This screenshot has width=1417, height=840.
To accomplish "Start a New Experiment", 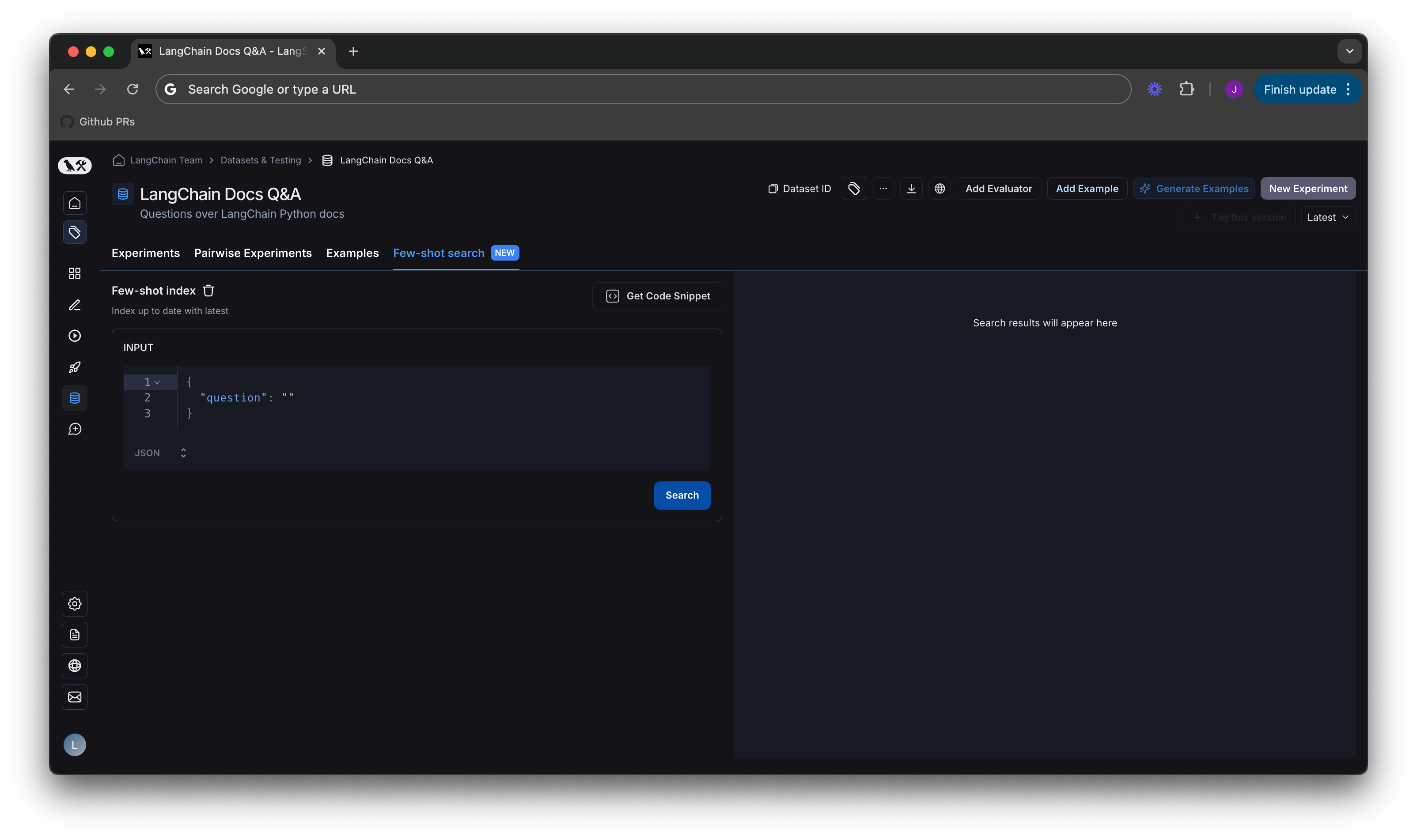I will (1308, 189).
